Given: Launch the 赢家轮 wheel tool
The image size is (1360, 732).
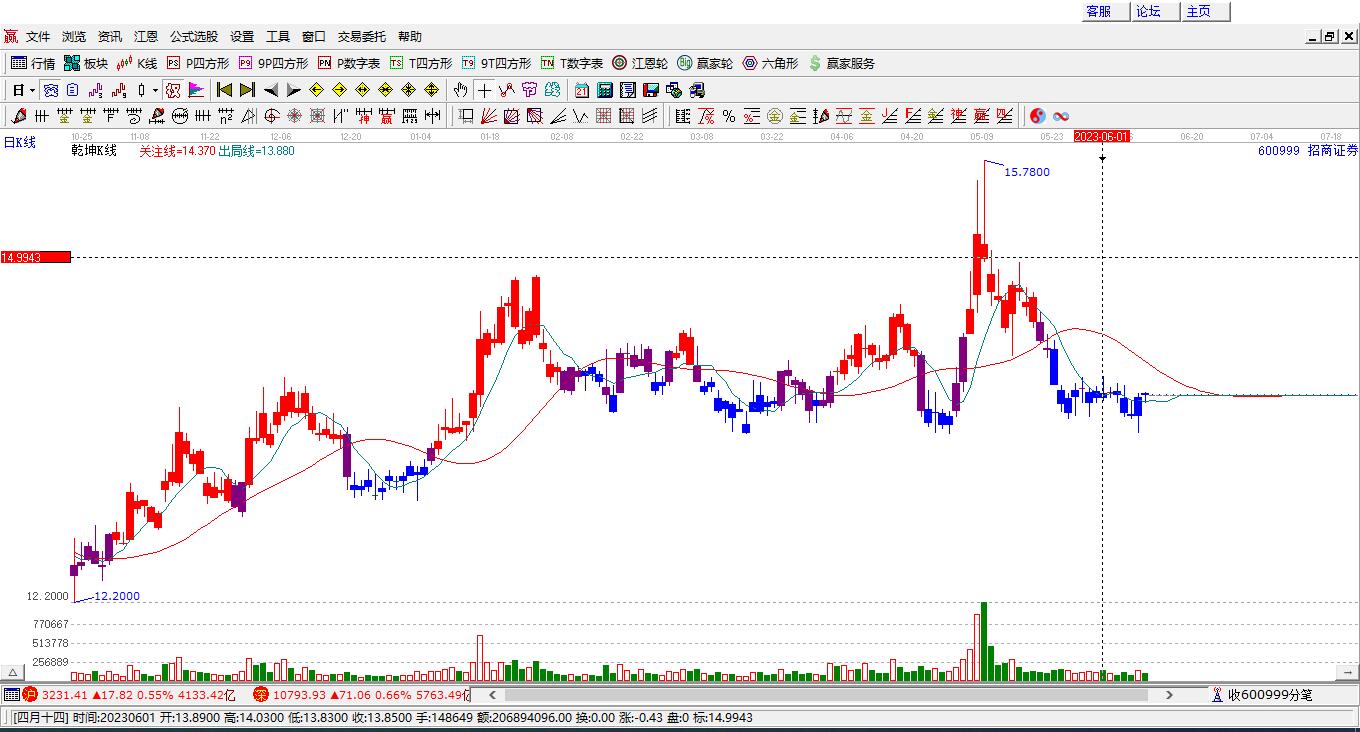Looking at the screenshot, I should tap(705, 63).
